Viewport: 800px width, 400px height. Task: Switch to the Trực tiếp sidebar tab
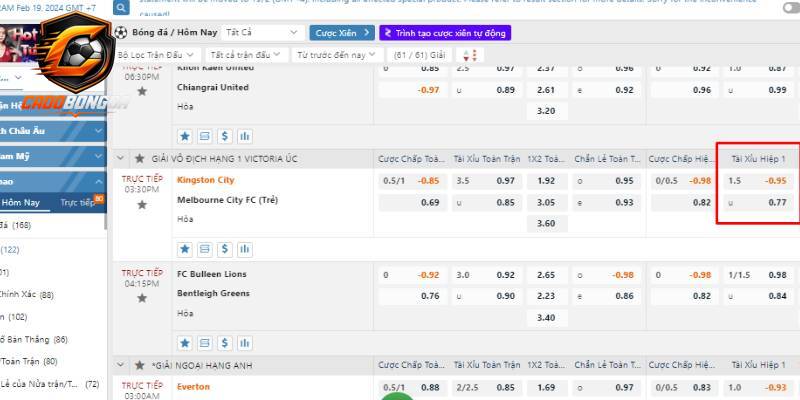coord(78,203)
